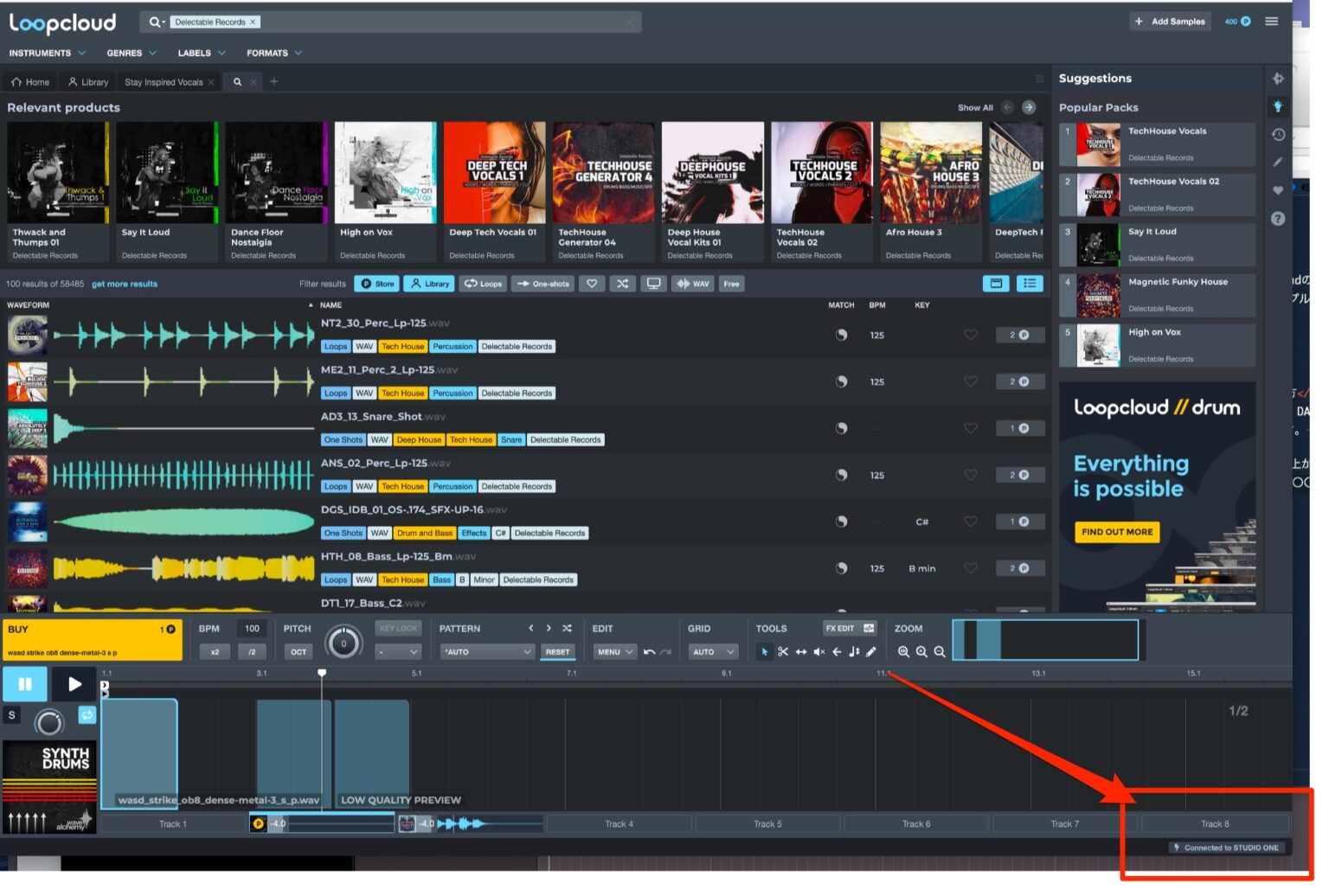The width and height of the screenshot is (1329, 896).
Task: Open the Grid Auto dropdown
Action: (x=713, y=652)
